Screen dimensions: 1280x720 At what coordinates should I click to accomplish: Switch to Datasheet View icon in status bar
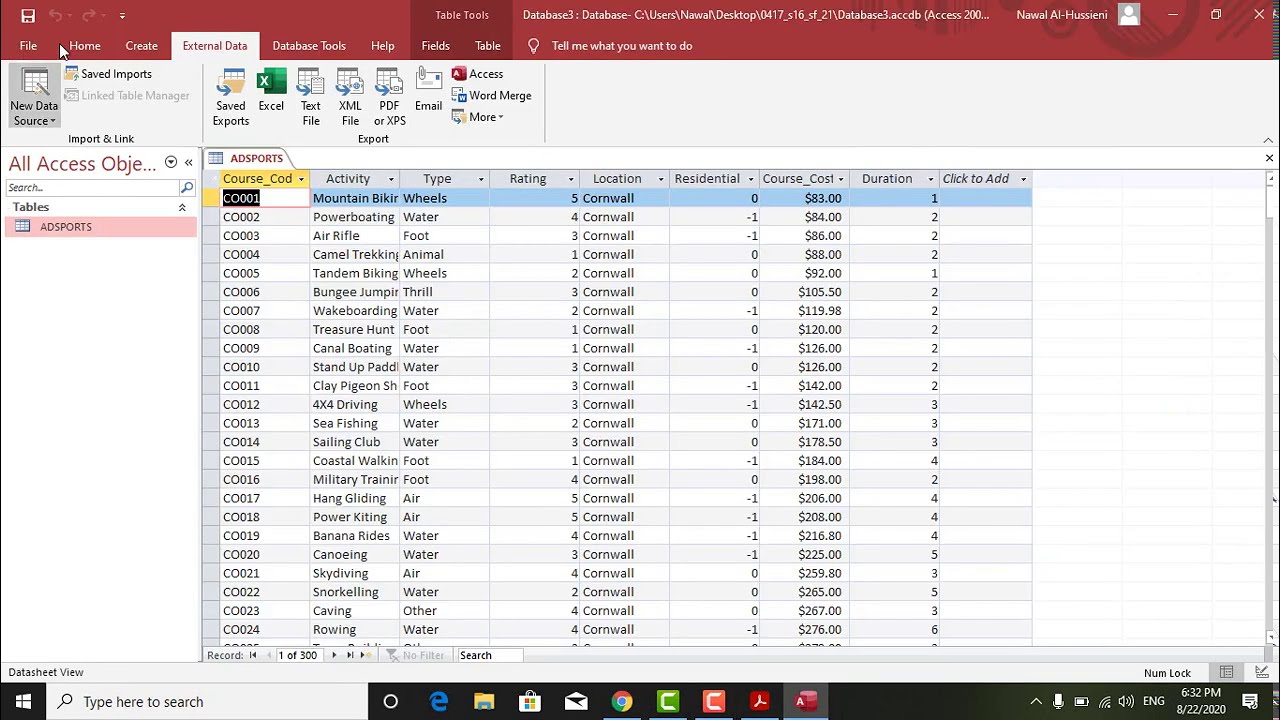(x=1226, y=673)
